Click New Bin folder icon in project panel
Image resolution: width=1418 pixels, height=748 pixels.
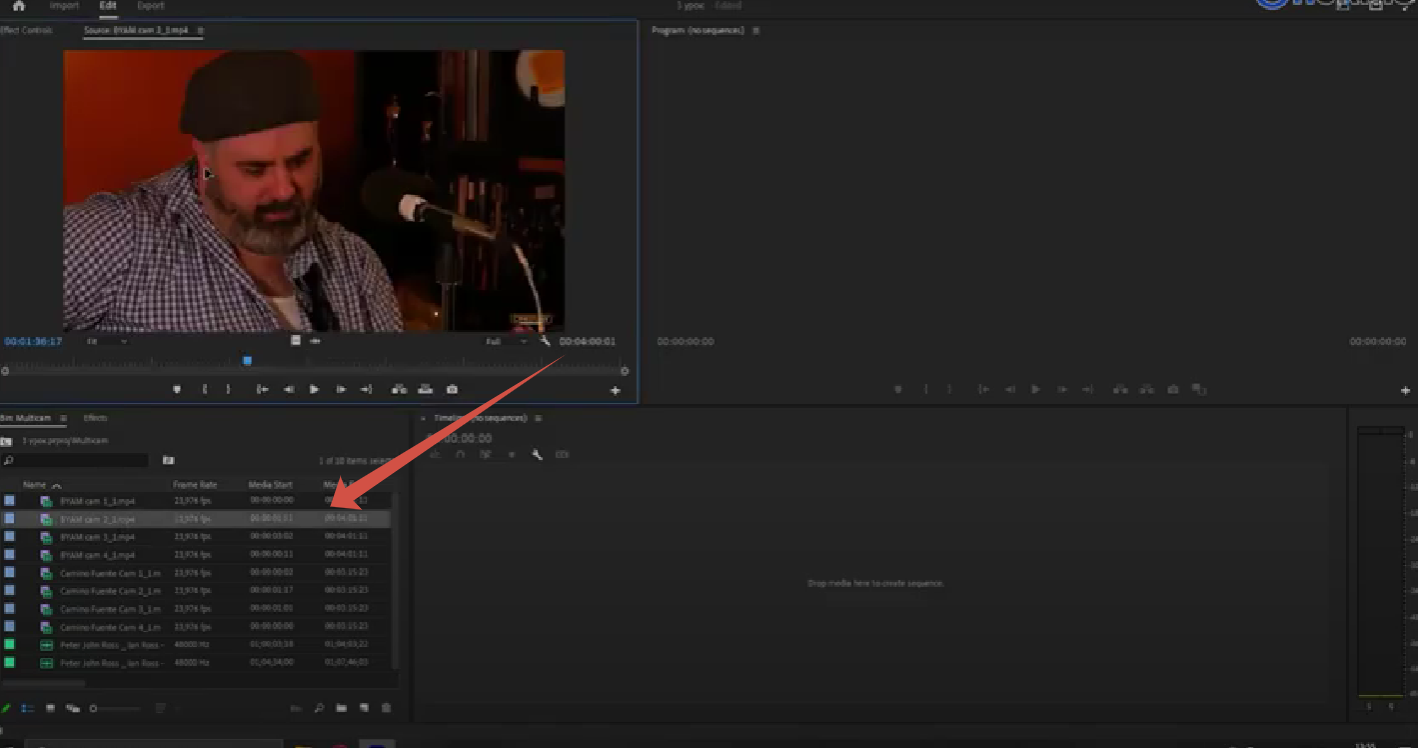click(341, 708)
